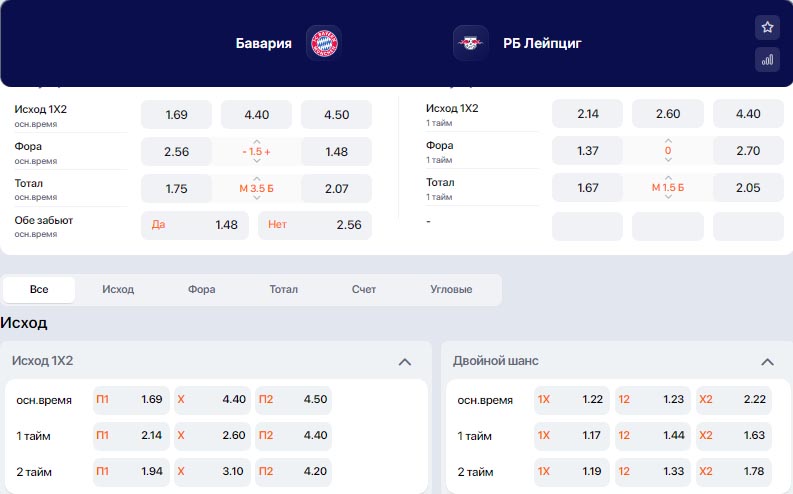The image size is (793, 494).
Task: Choose 12 odds 1.44 for first half
Action: coord(652,435)
